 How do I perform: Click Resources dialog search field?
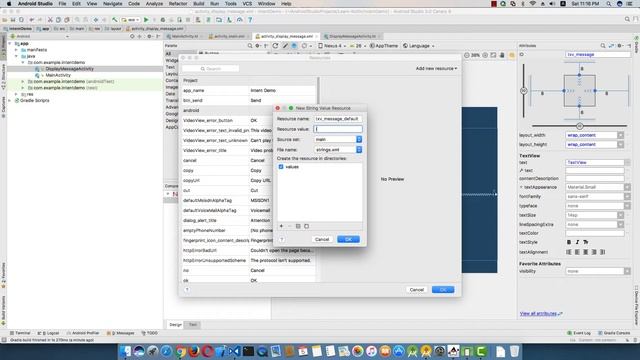[210, 69]
